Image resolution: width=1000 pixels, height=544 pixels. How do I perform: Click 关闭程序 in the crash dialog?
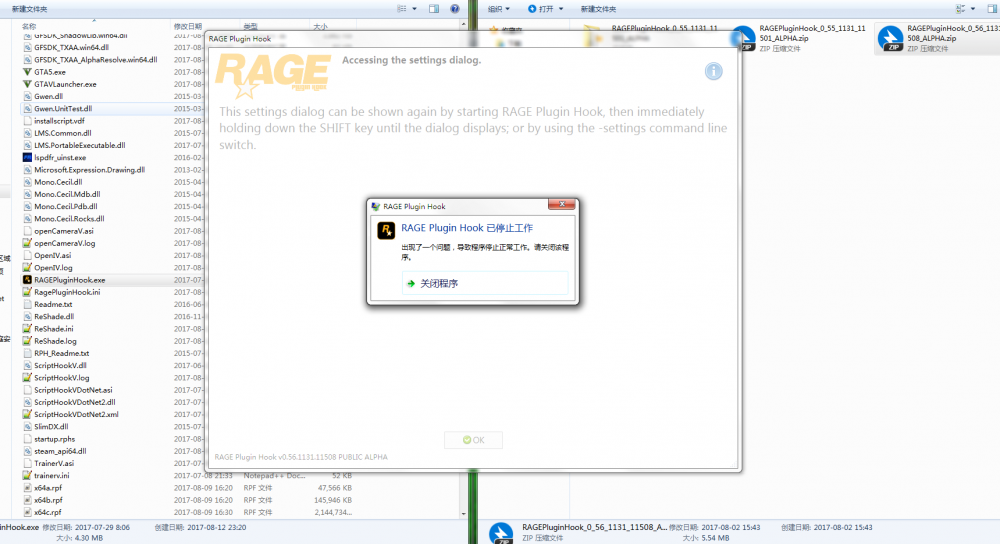click(x=484, y=283)
